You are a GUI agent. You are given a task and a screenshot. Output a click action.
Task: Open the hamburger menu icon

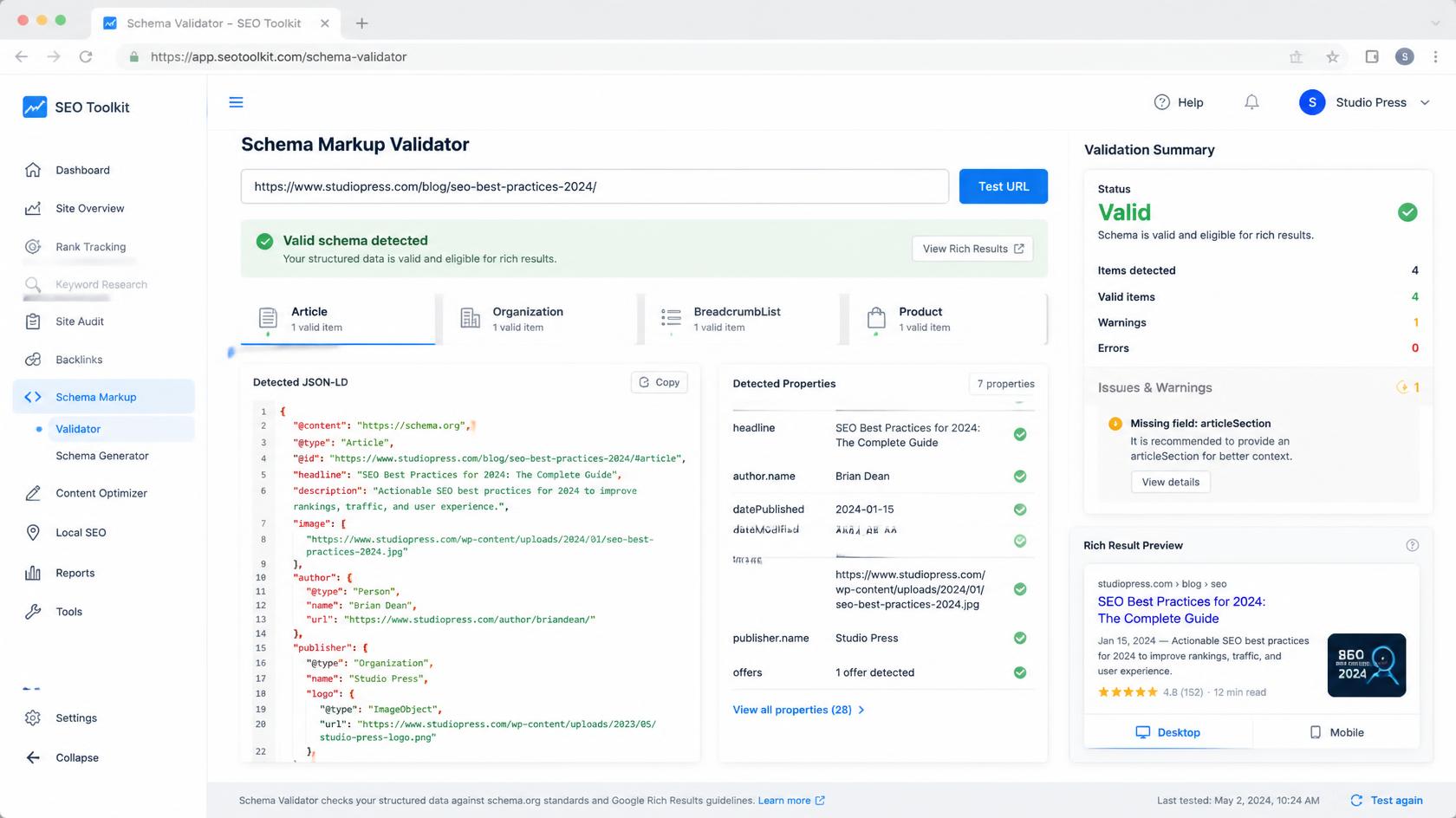click(236, 102)
